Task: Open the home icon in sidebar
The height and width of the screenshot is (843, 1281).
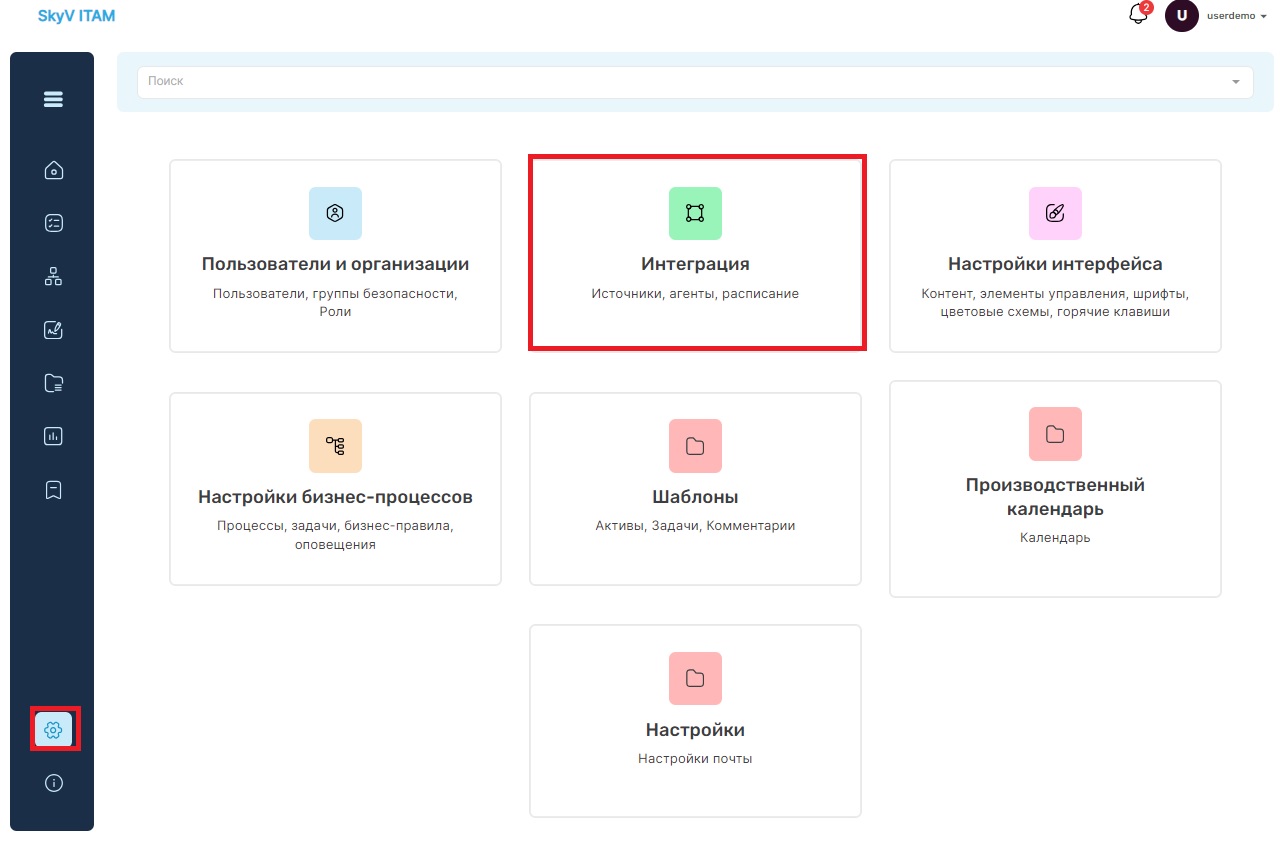Action: pyautogui.click(x=54, y=170)
